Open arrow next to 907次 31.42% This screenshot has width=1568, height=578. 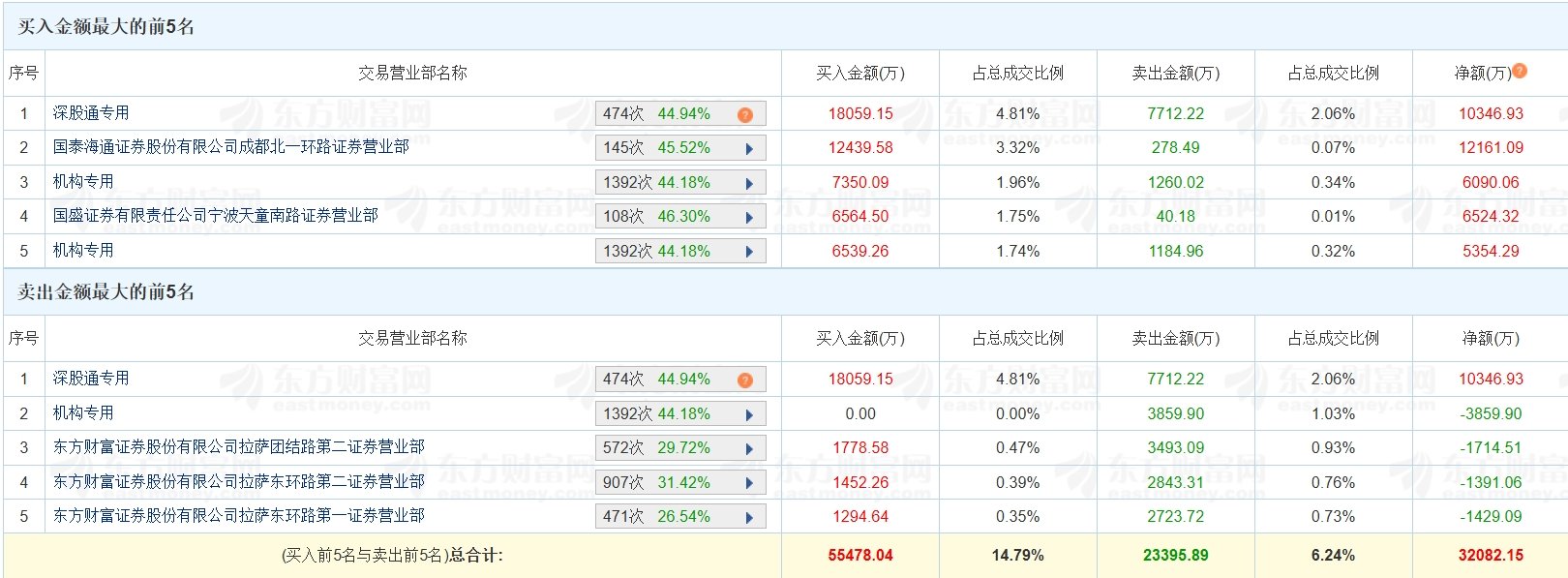pyautogui.click(x=749, y=483)
